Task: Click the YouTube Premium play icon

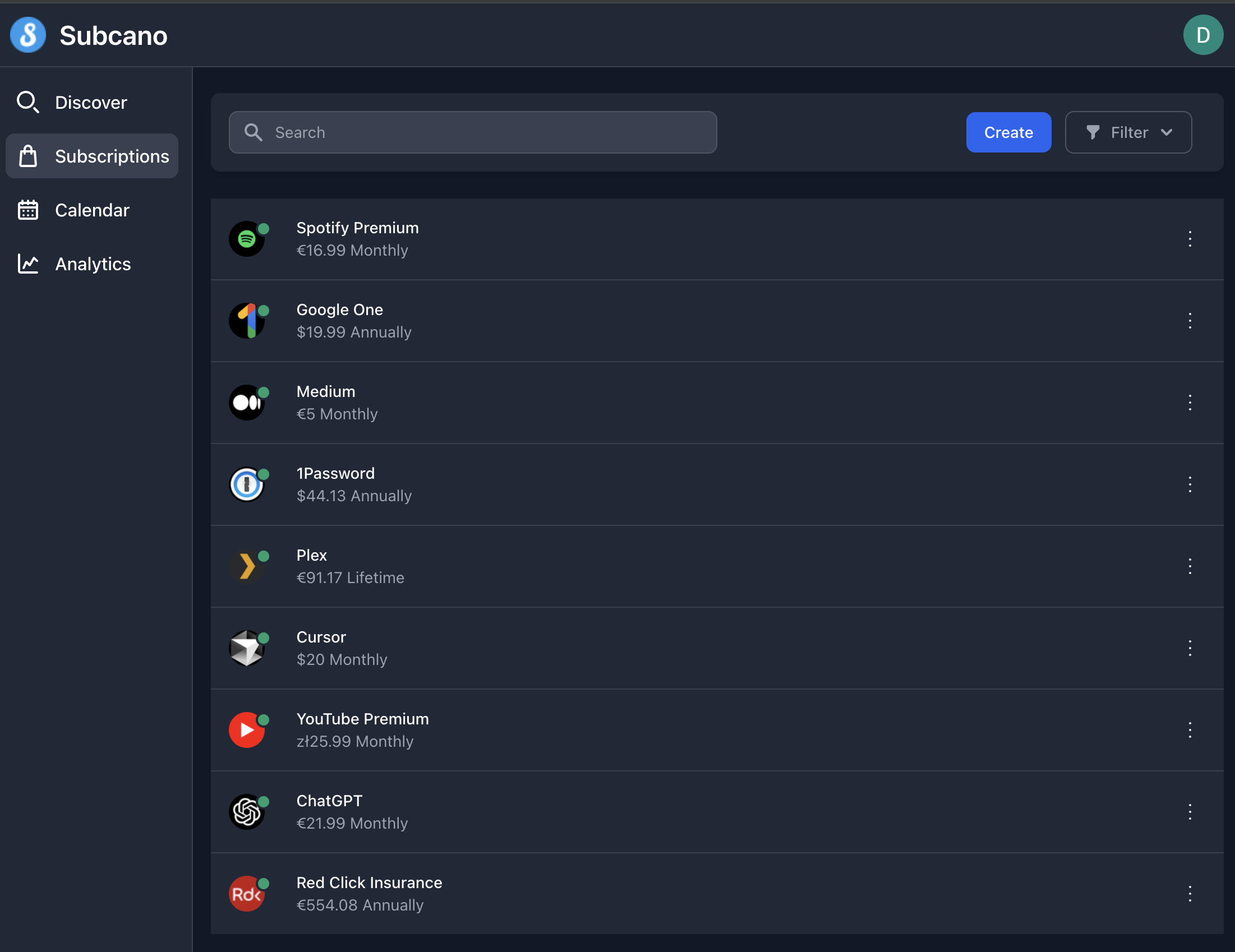Action: [x=247, y=730]
